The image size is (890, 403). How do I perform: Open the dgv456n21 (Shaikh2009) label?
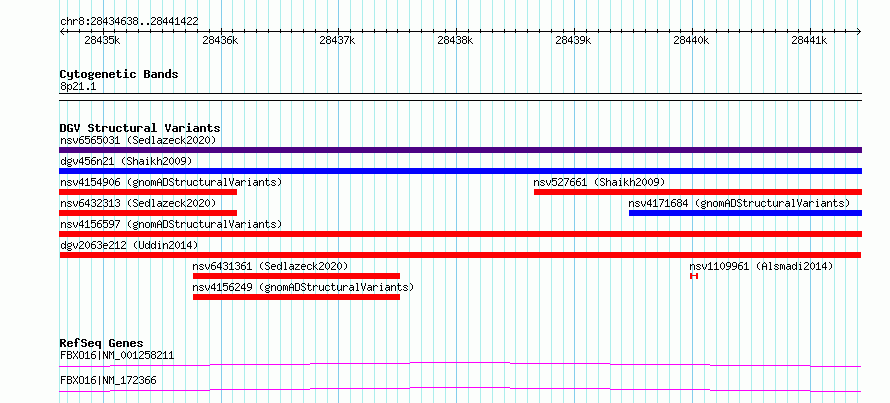(x=126, y=161)
